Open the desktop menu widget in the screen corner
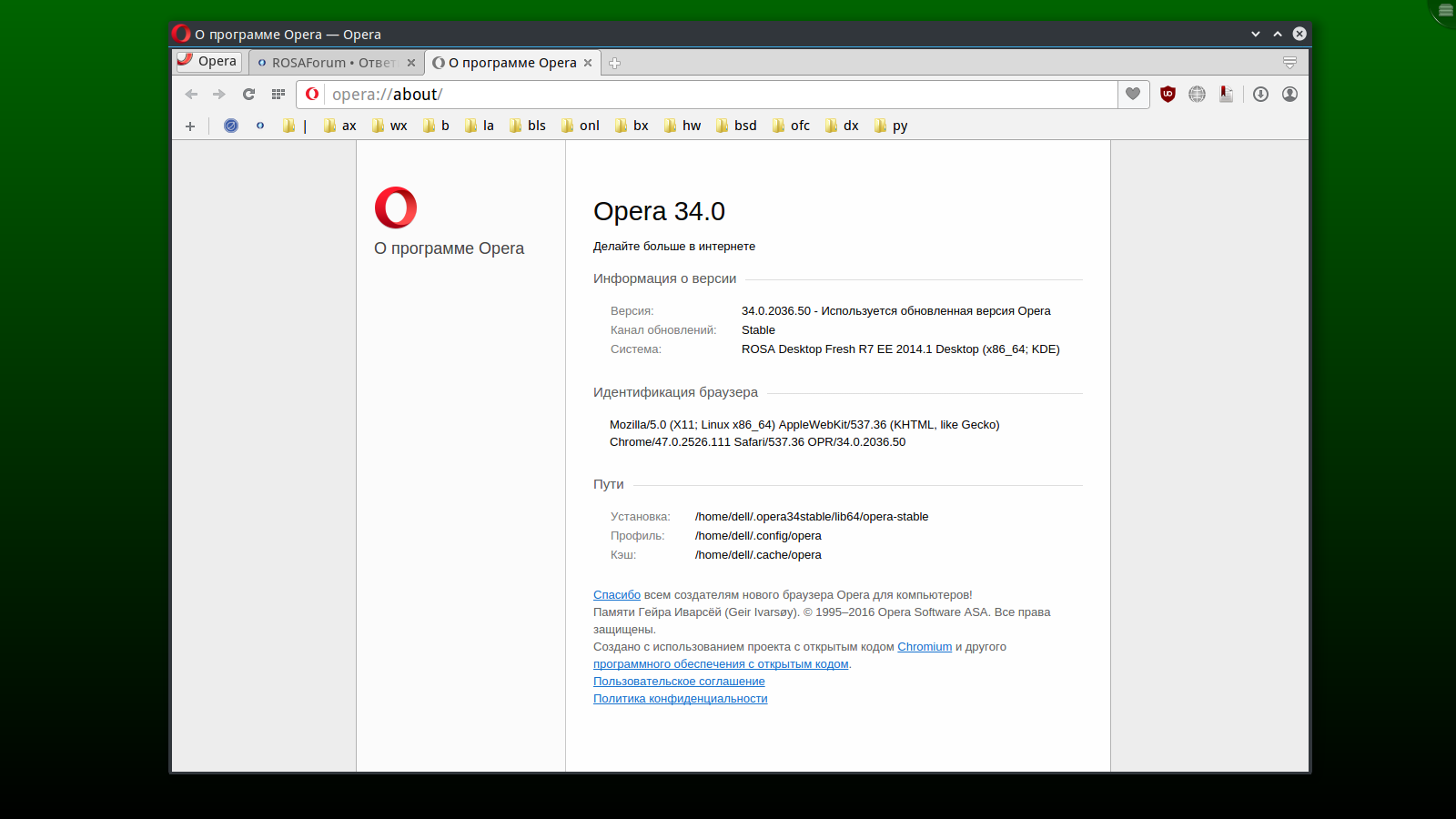Image resolution: width=1456 pixels, height=819 pixels. 1445,10
